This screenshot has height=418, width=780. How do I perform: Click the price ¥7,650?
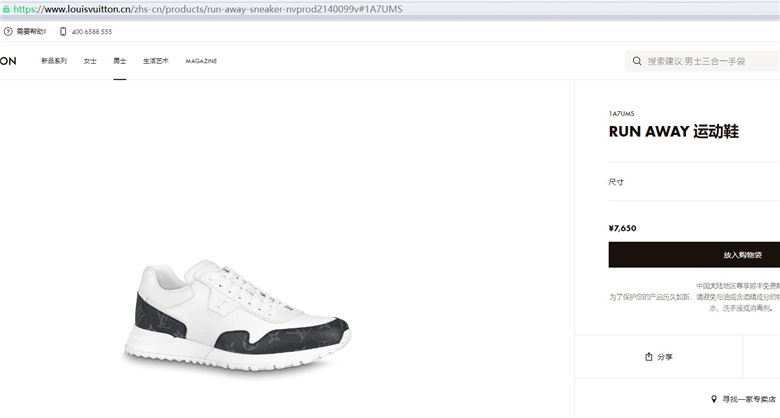coord(622,228)
